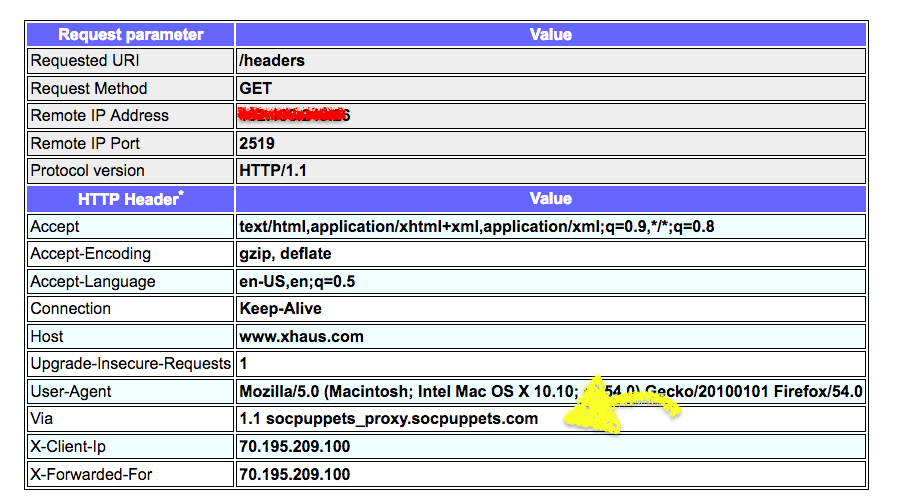Click the X-Forwarded-For value '70.195.209.100'

[x=550, y=474]
